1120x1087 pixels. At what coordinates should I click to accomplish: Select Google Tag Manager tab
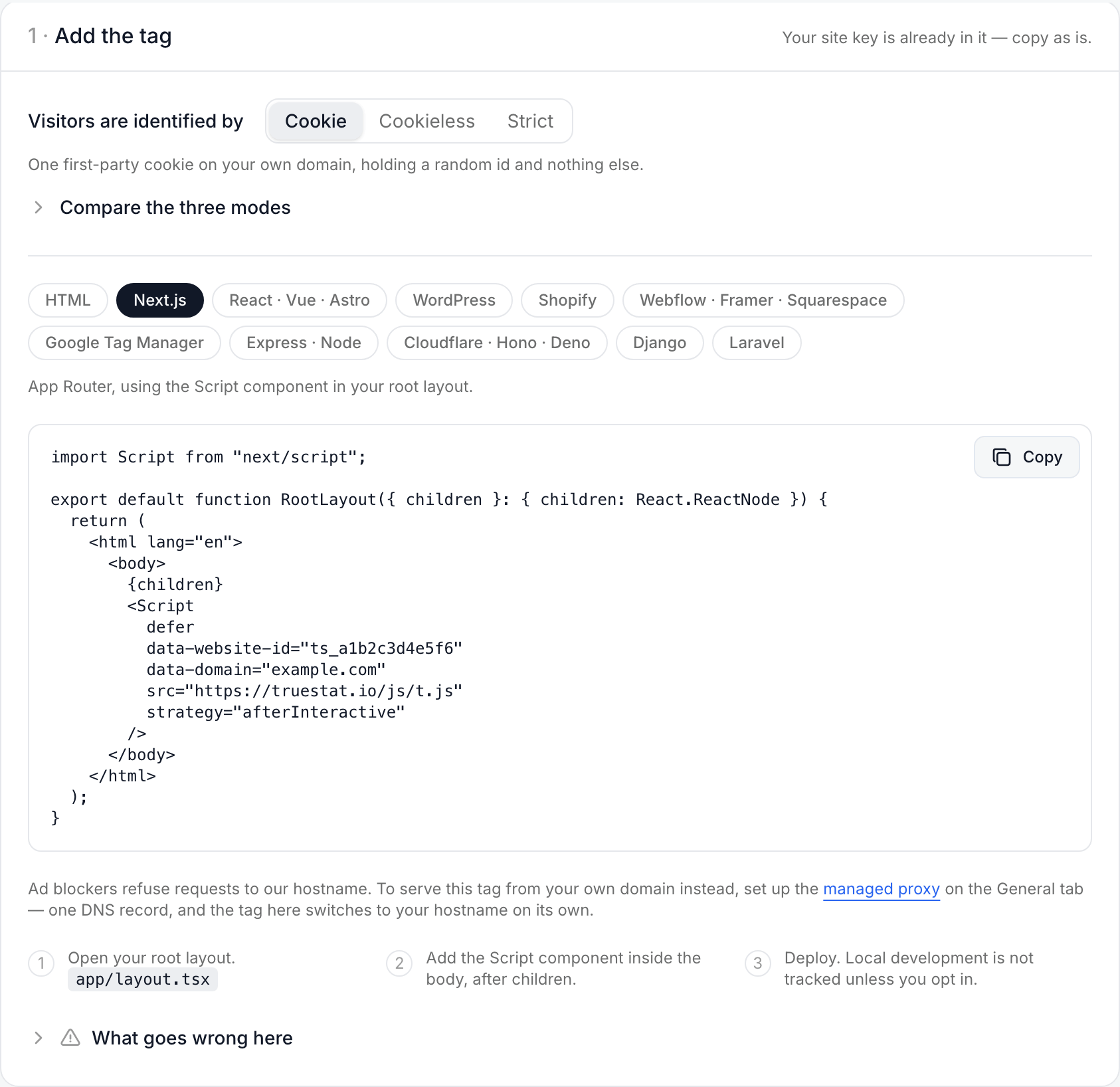[124, 343]
